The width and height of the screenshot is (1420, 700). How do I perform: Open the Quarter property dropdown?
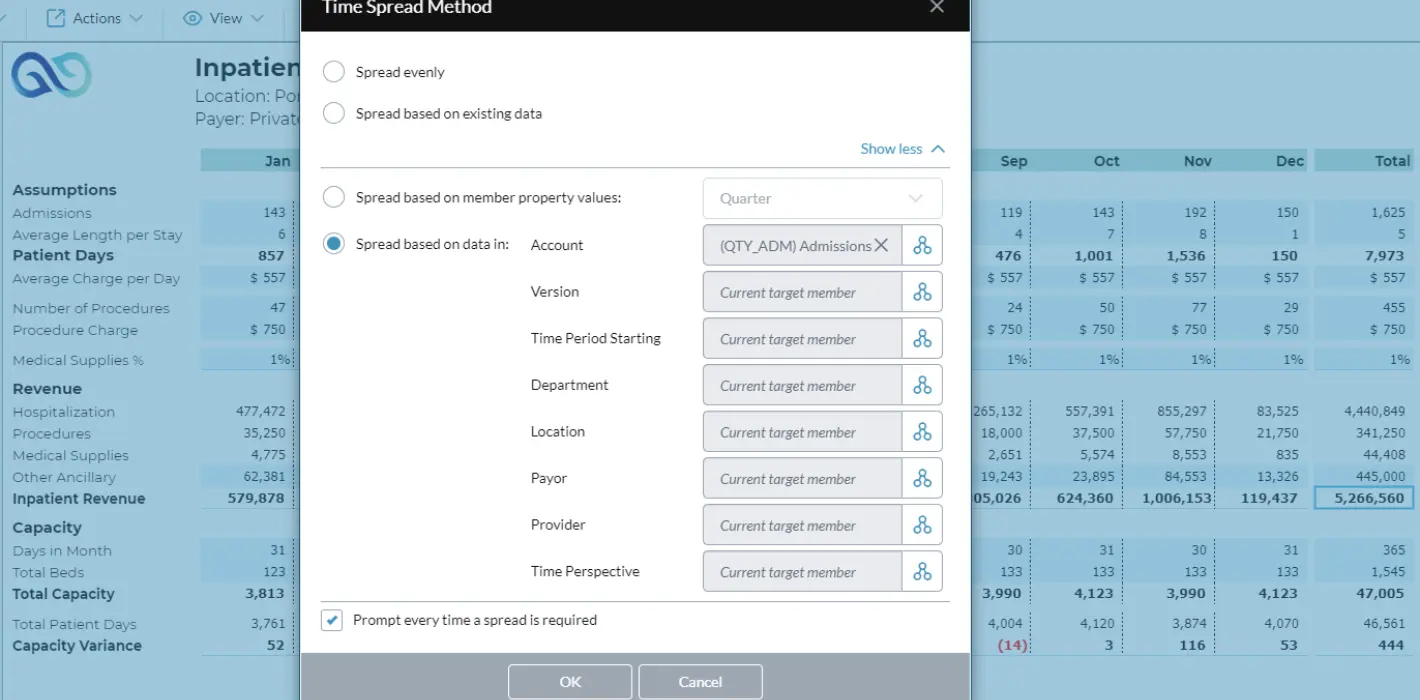point(822,198)
